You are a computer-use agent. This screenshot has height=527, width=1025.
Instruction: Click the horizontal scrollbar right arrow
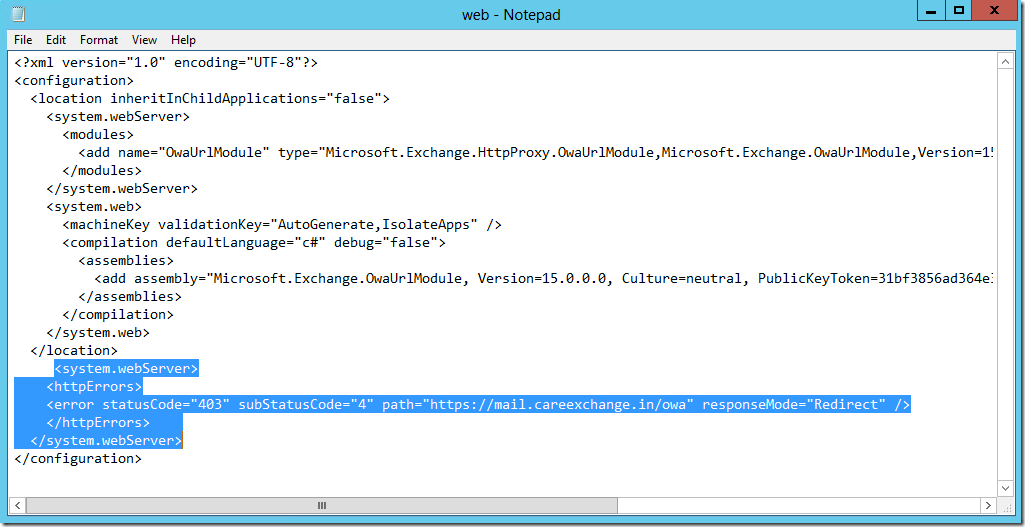990,505
